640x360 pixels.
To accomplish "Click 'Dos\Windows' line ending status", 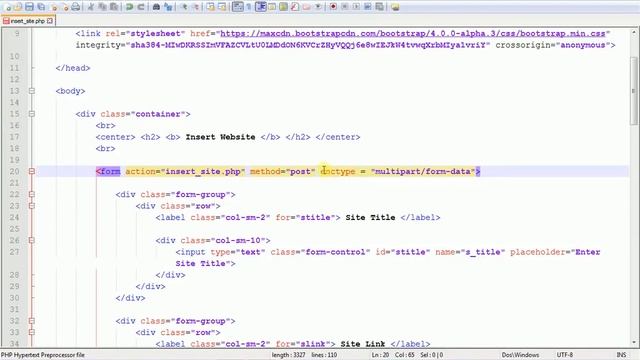I will [x=520, y=355].
